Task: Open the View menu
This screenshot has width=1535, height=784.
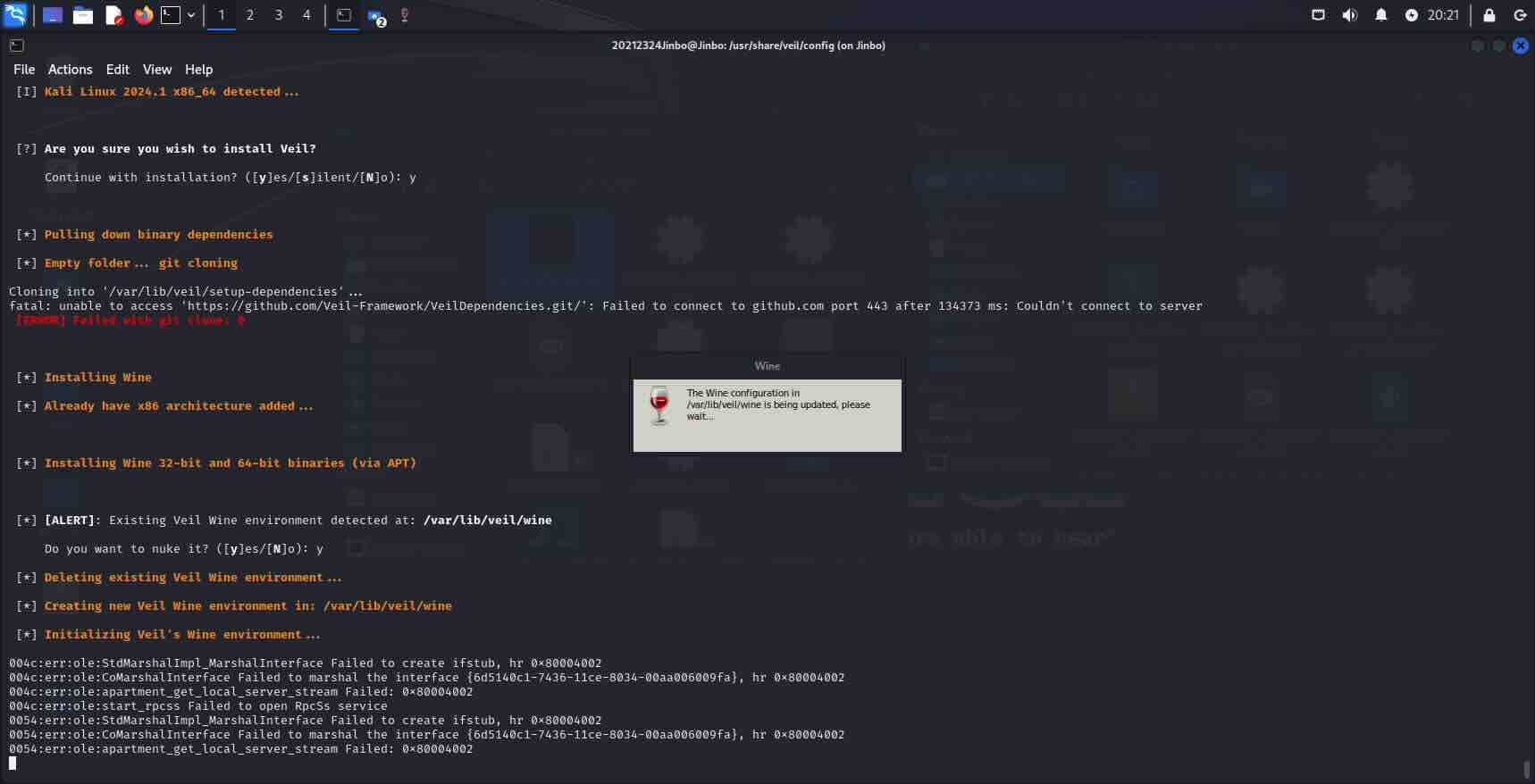Action: [x=156, y=70]
